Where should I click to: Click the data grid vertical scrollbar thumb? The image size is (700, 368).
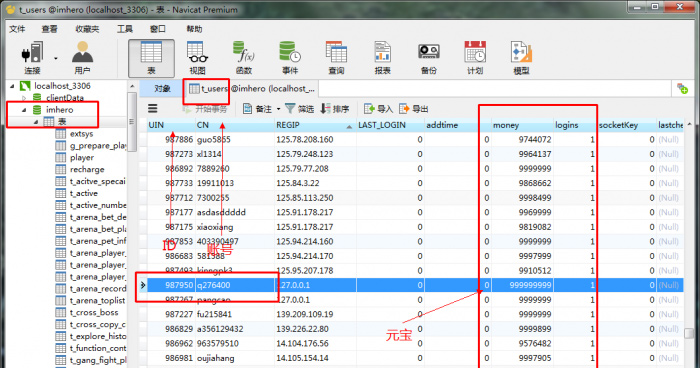(689, 334)
